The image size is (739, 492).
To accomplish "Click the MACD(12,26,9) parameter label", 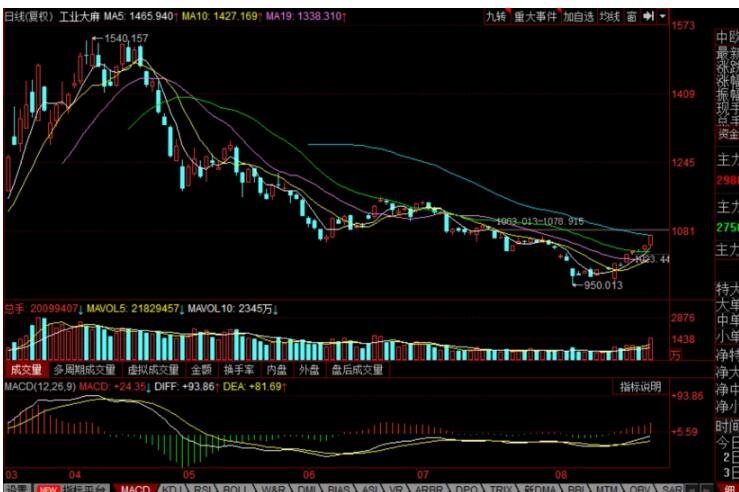I will (40, 387).
